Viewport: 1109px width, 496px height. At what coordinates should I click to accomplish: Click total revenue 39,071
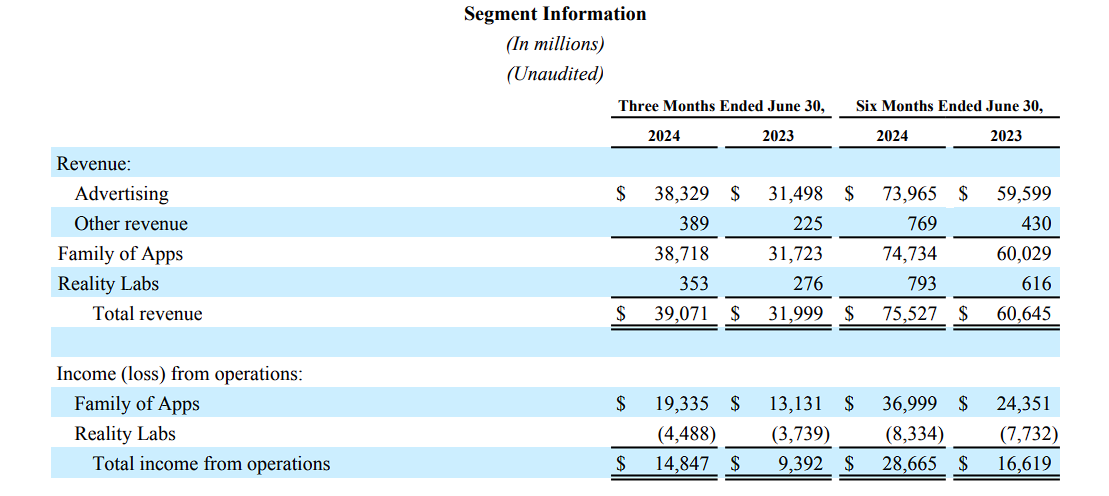(682, 313)
